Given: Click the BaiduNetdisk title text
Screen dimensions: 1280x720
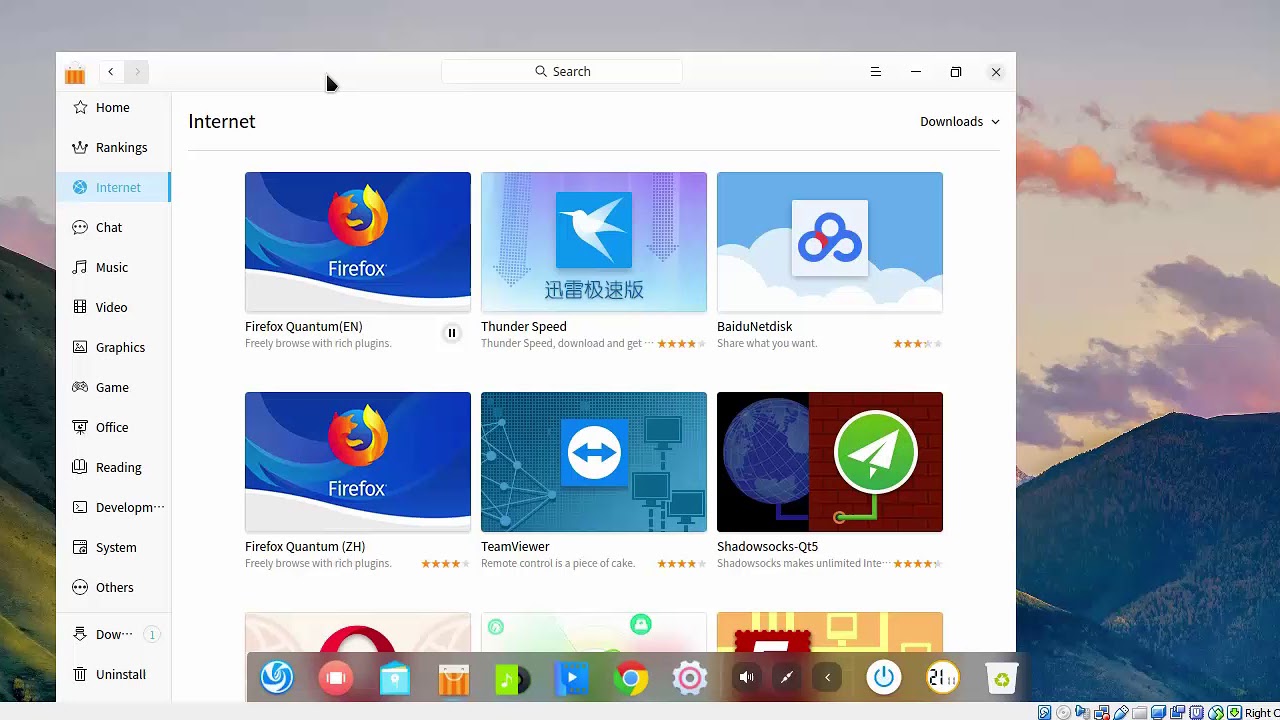Looking at the screenshot, I should click(x=755, y=327).
